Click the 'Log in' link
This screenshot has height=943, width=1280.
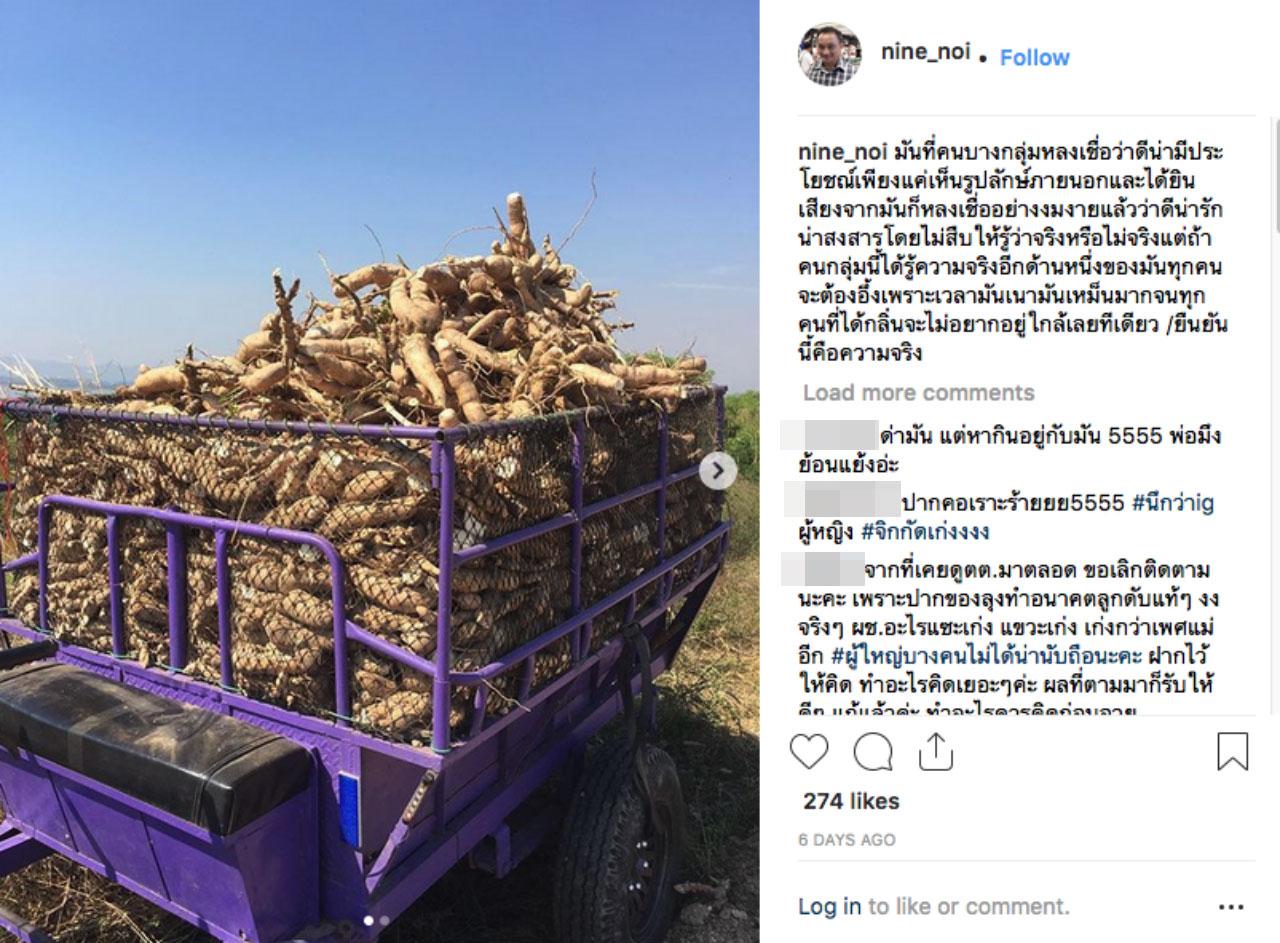click(x=829, y=907)
